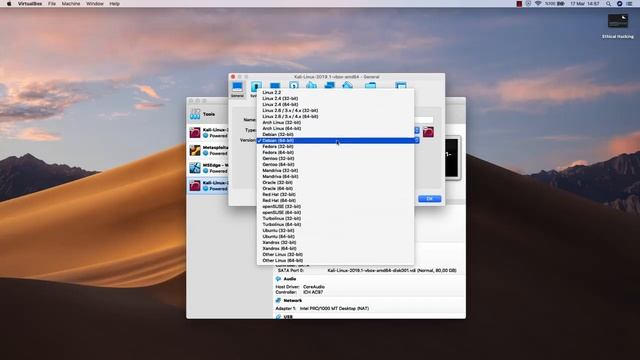The height and width of the screenshot is (360, 640).
Task: Open the Display settings monitor icon
Action: point(275,86)
